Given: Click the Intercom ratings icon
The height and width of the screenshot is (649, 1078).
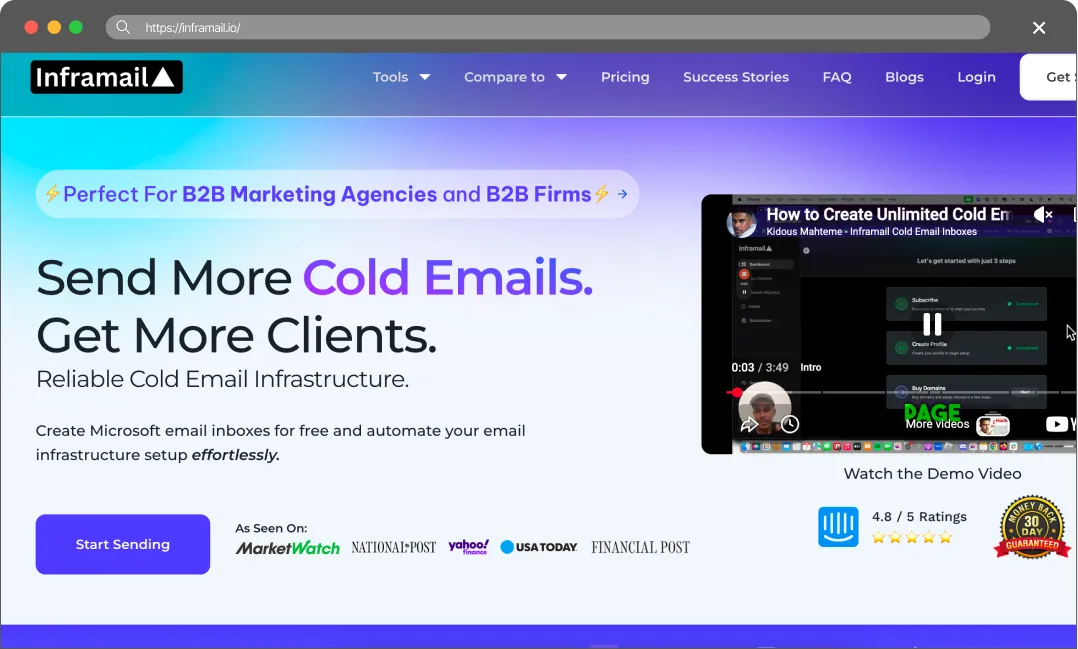Looking at the screenshot, I should [838, 527].
